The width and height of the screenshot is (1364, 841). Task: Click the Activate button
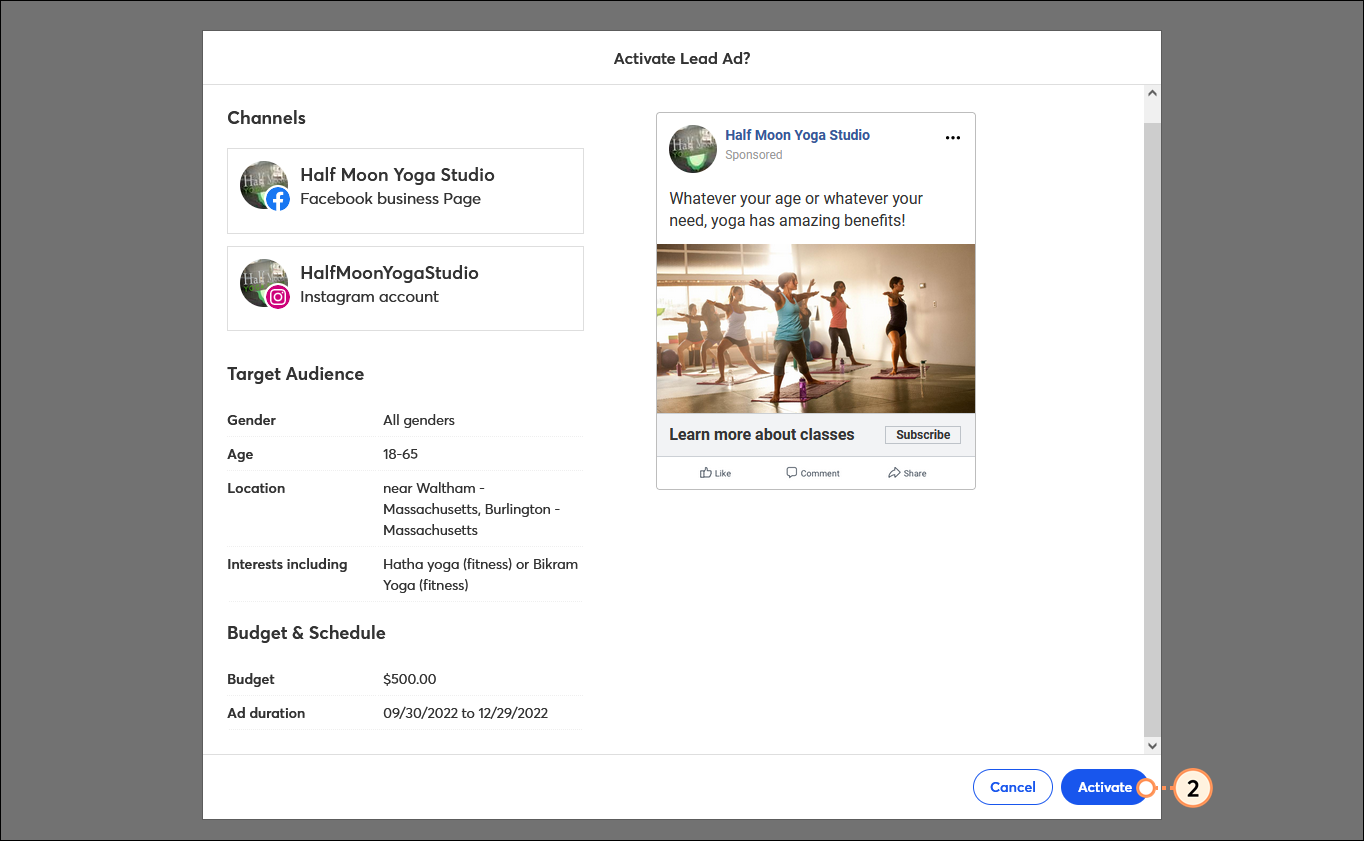1104,787
